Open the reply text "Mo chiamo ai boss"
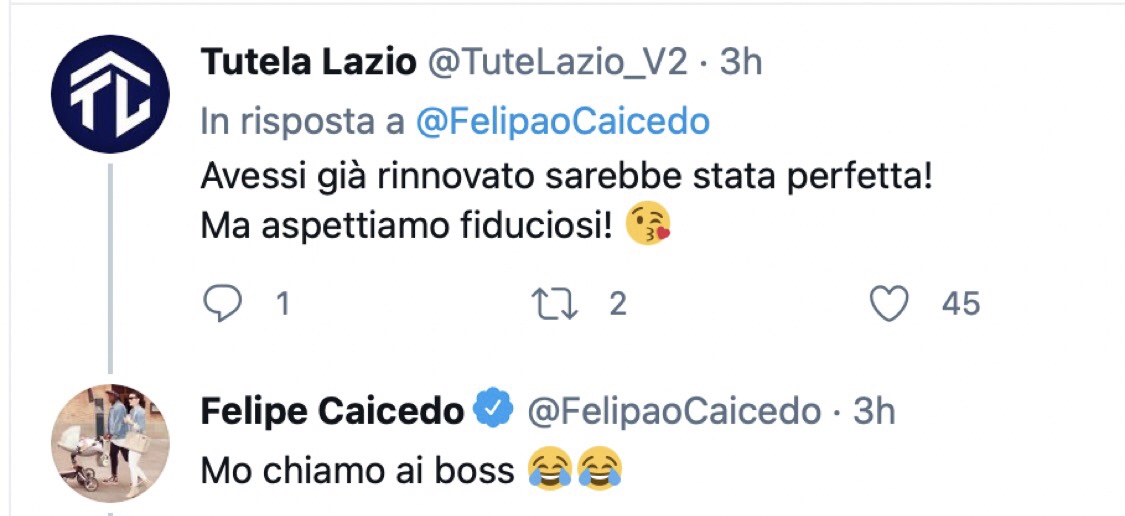This screenshot has width=1125, height=516. (x=357, y=469)
